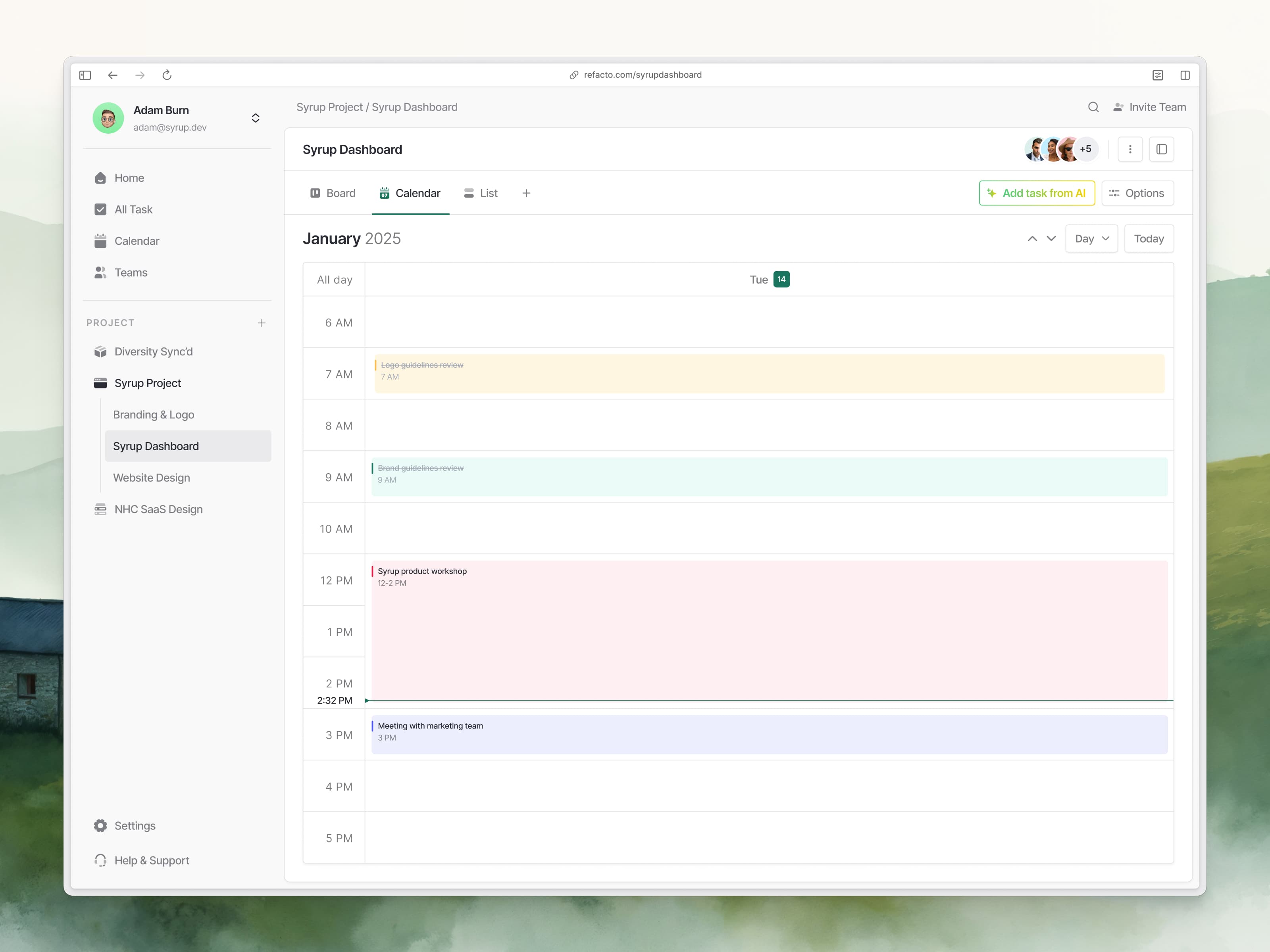Open the reader view icon in browser bar

pos(1157,75)
